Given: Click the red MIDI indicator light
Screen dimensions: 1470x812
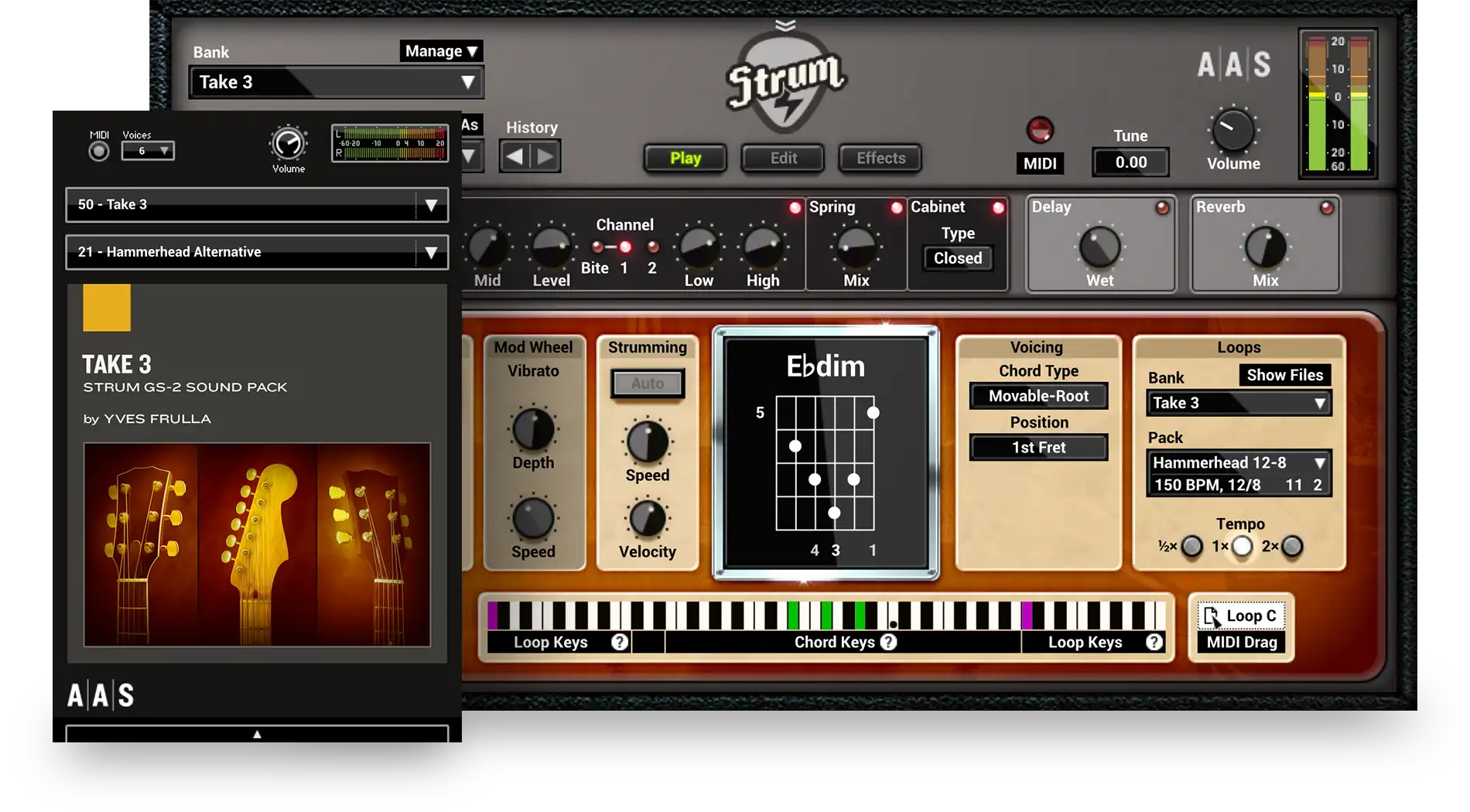Looking at the screenshot, I should click(1039, 130).
